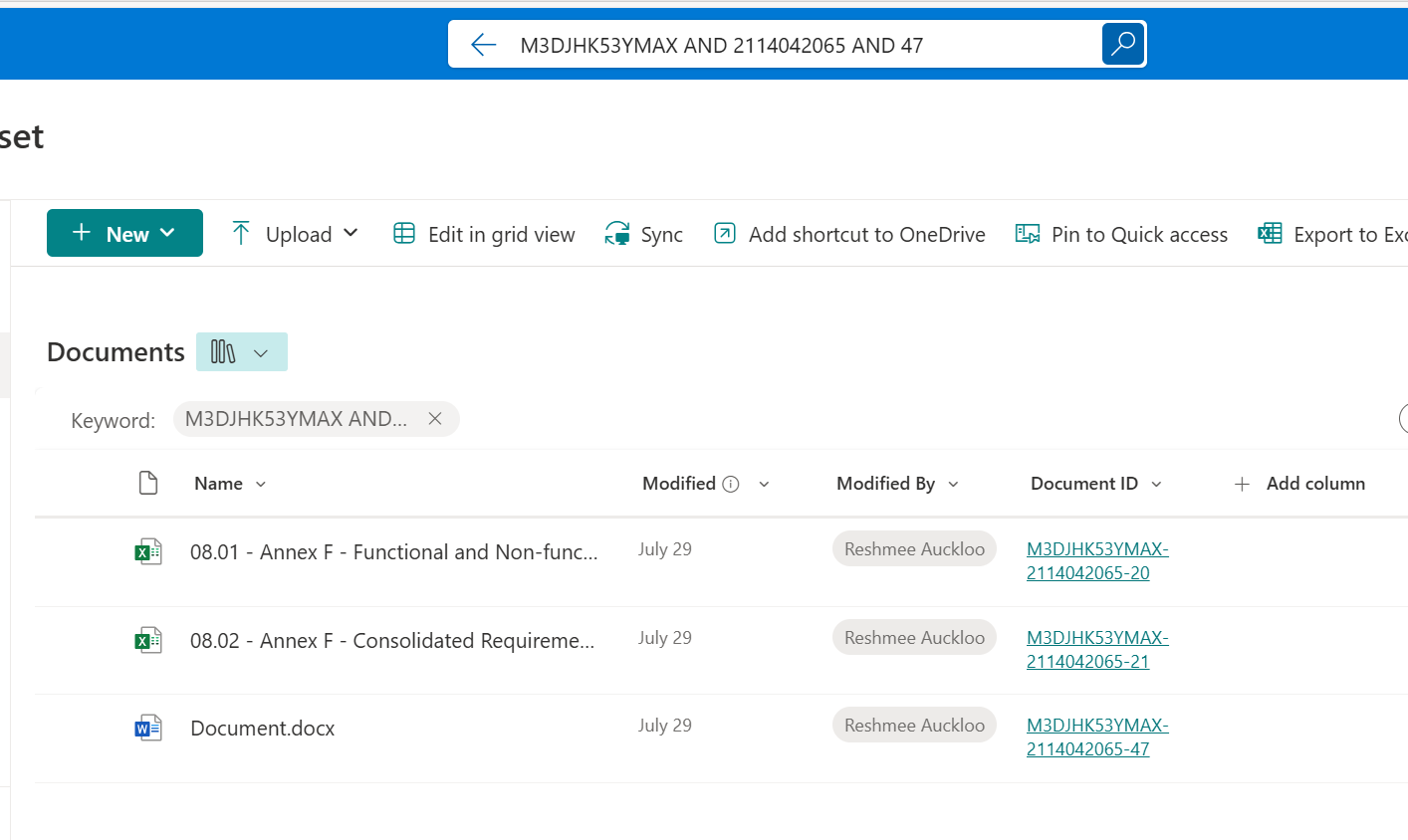The width and height of the screenshot is (1408, 840).
Task: Click Export to Excel icon
Action: tap(1270, 234)
